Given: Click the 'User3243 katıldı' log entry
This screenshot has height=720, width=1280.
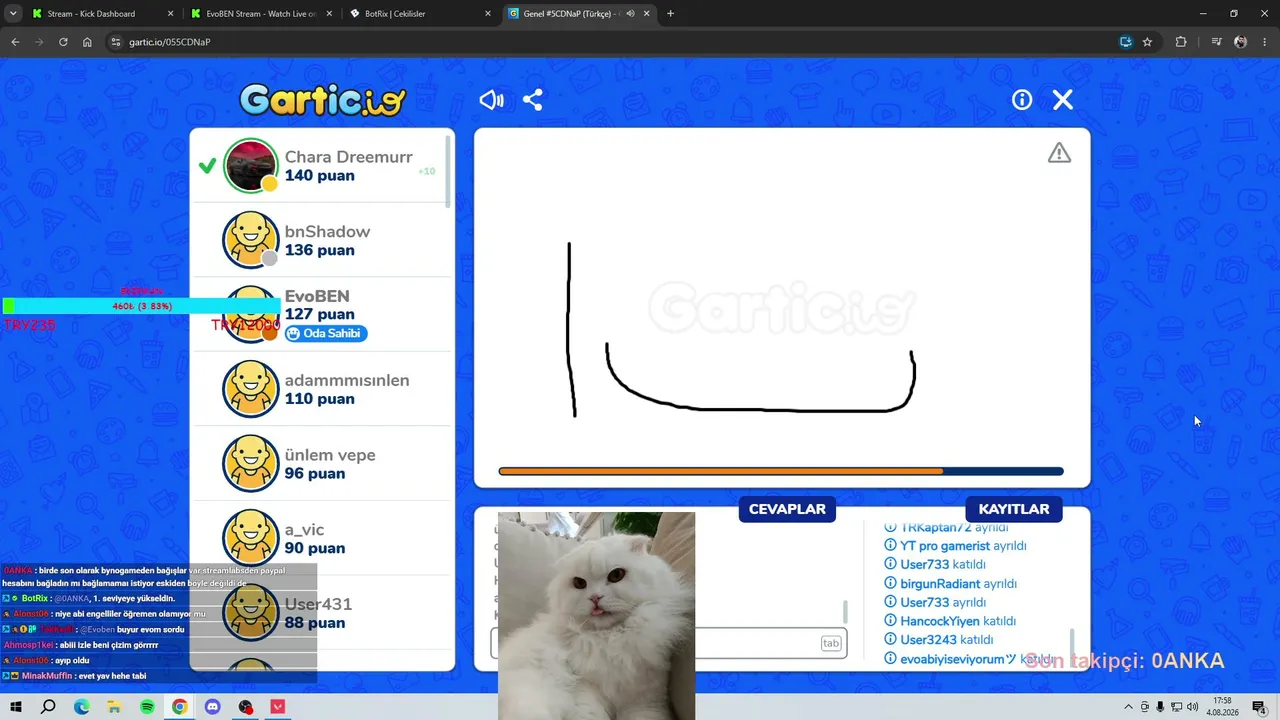Looking at the screenshot, I should coord(939,640).
